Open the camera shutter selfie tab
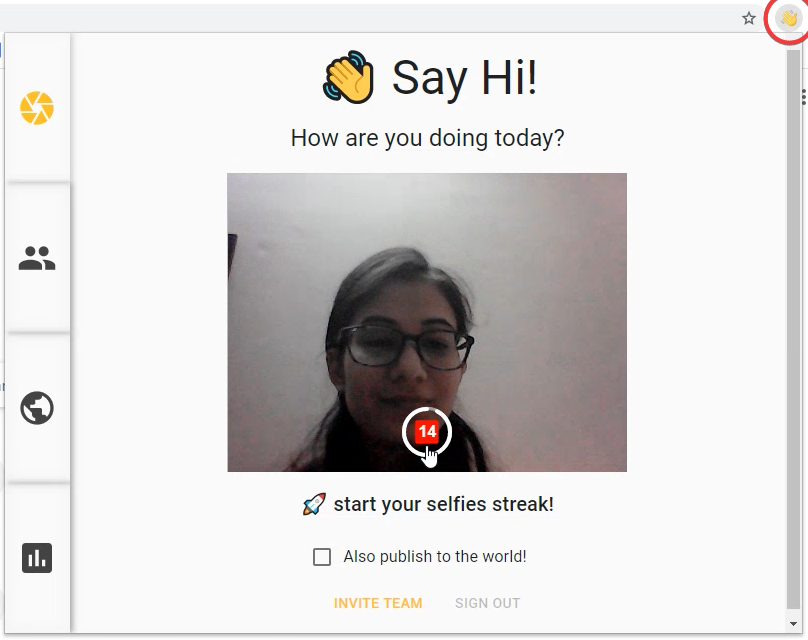 pyautogui.click(x=37, y=108)
